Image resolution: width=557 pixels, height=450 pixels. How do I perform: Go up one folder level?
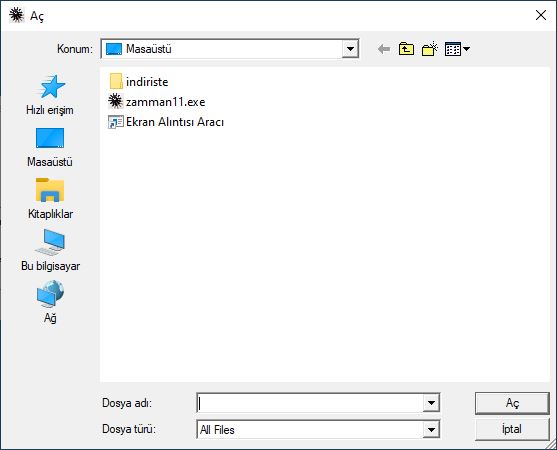point(406,49)
